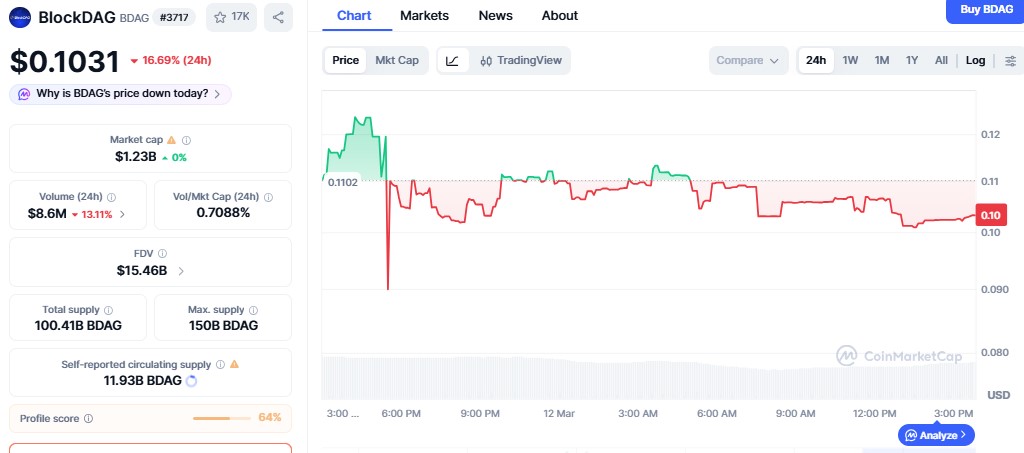The height and width of the screenshot is (453, 1024).
Task: Expand the Volume (24h) details chevron
Action: (123, 214)
